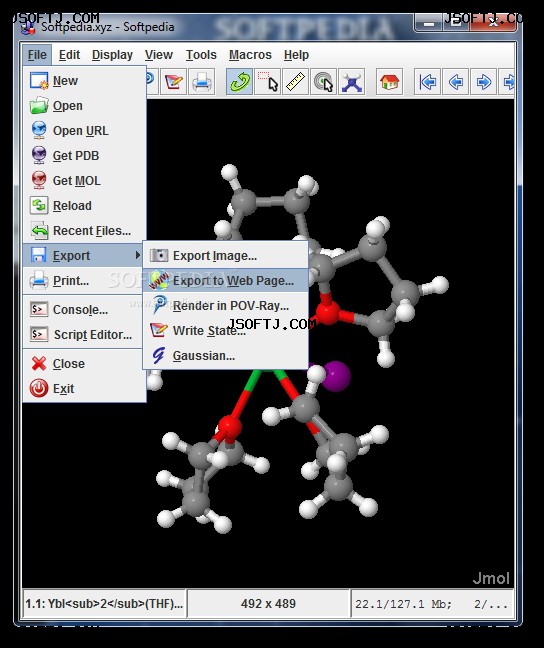Click the memory usage status field
The width and height of the screenshot is (544, 648).
432,604
